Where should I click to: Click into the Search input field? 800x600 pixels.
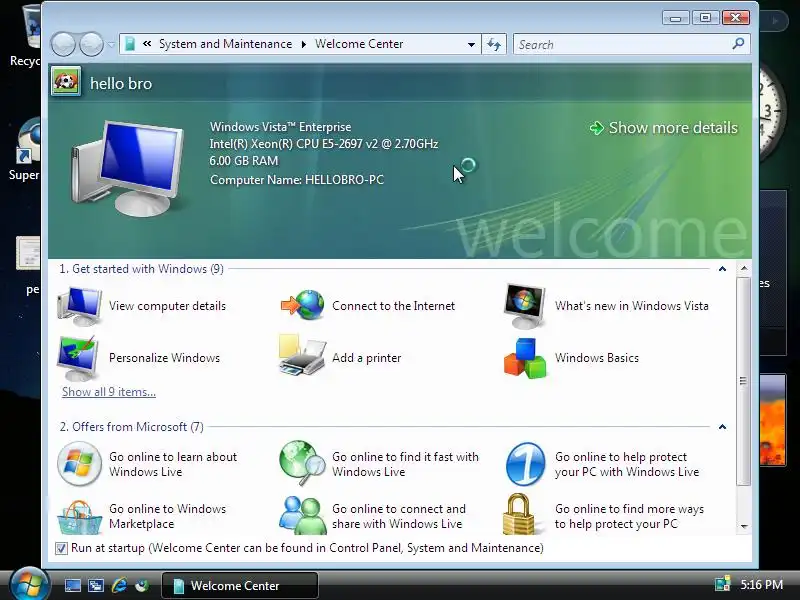pyautogui.click(x=622, y=44)
